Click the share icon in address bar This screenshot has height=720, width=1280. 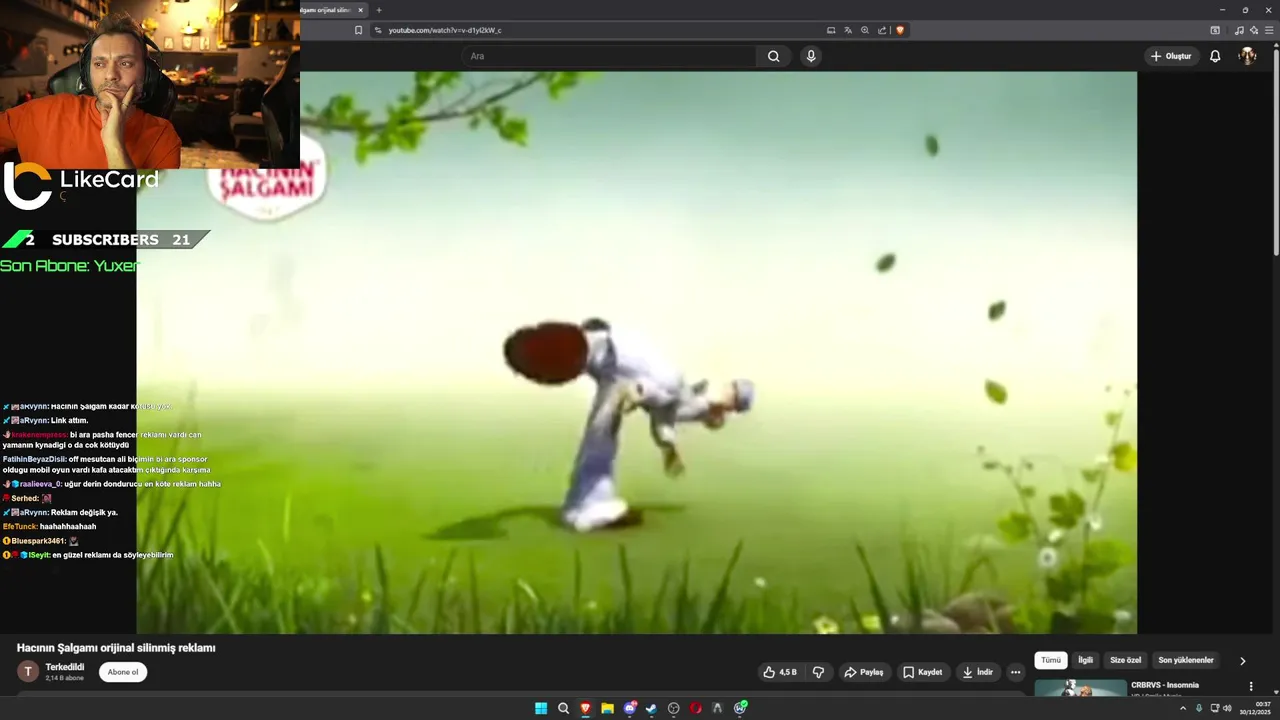(x=882, y=30)
